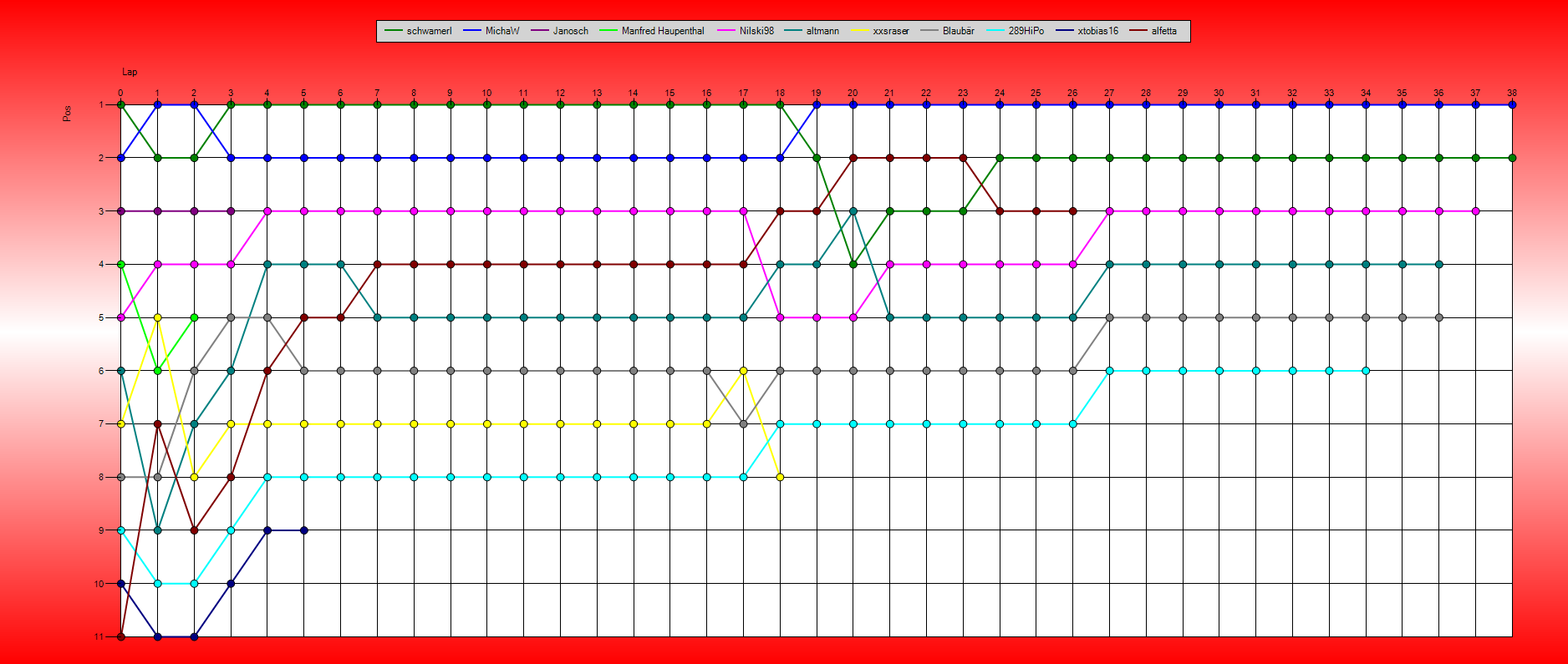Click lap number 0 on the top axis
Viewport: 1568px width, 664px height.
click(120, 93)
